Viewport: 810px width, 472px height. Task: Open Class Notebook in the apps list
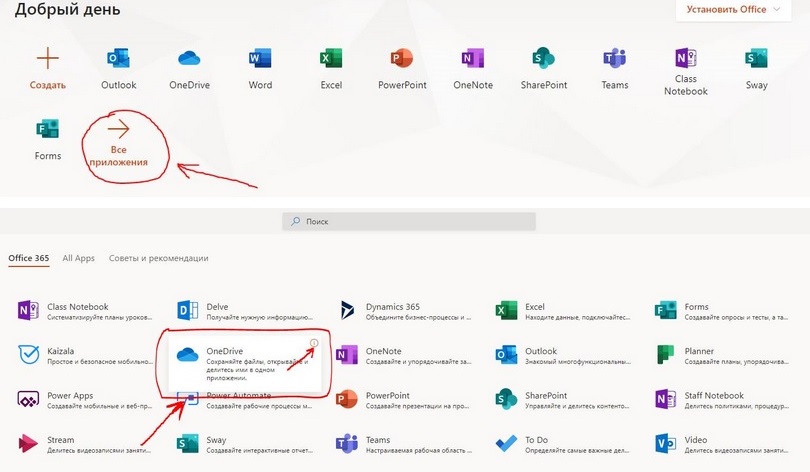coord(85,311)
